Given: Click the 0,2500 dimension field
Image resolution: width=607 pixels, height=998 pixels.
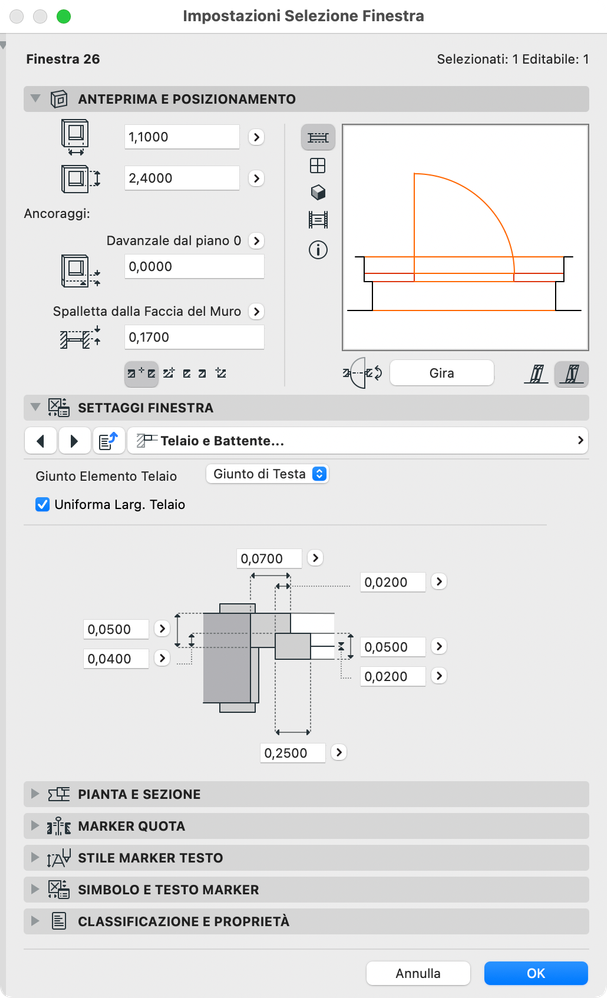Looking at the screenshot, I should (x=293, y=753).
